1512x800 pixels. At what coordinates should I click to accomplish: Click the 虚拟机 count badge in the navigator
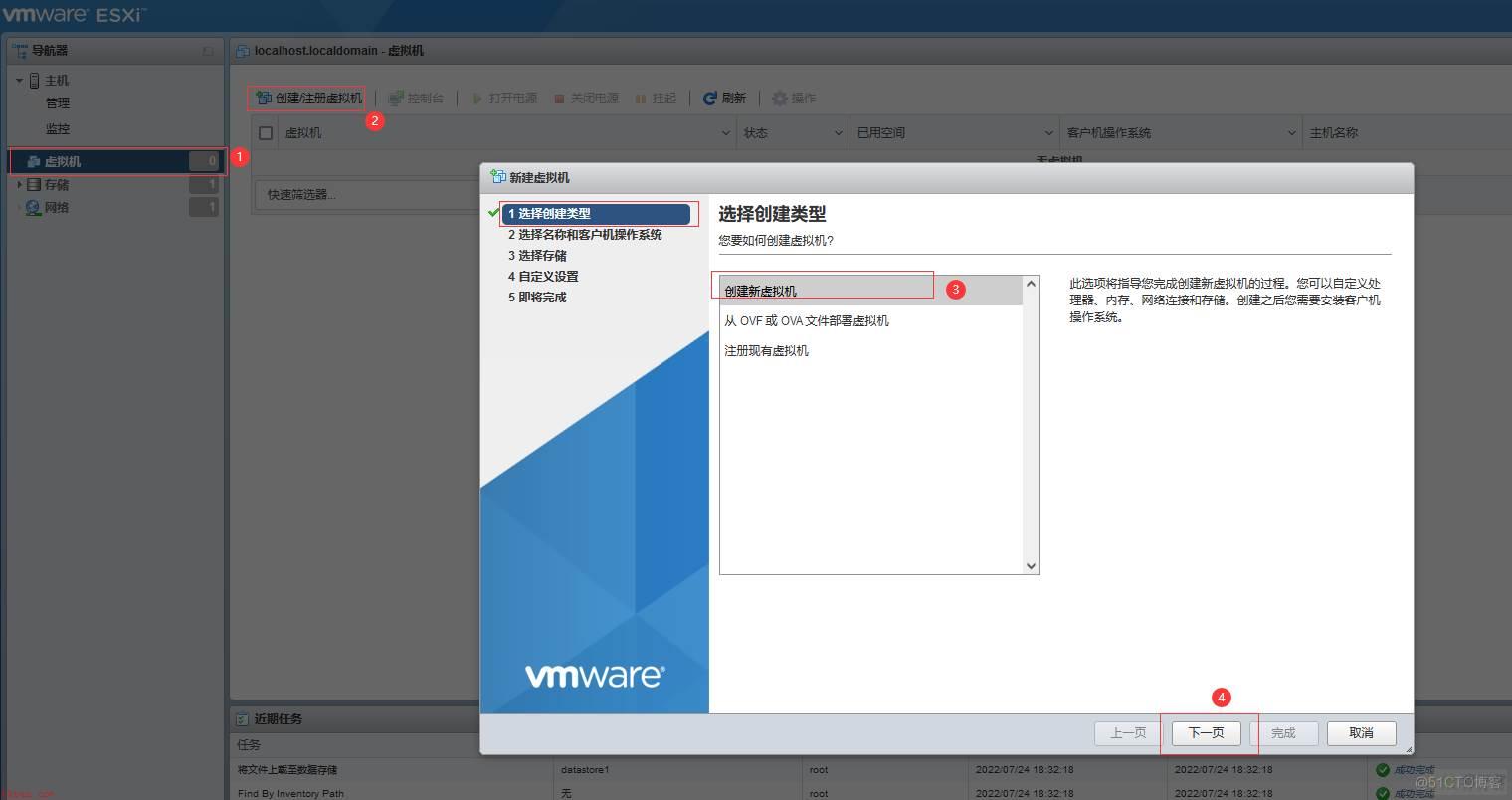click(204, 160)
